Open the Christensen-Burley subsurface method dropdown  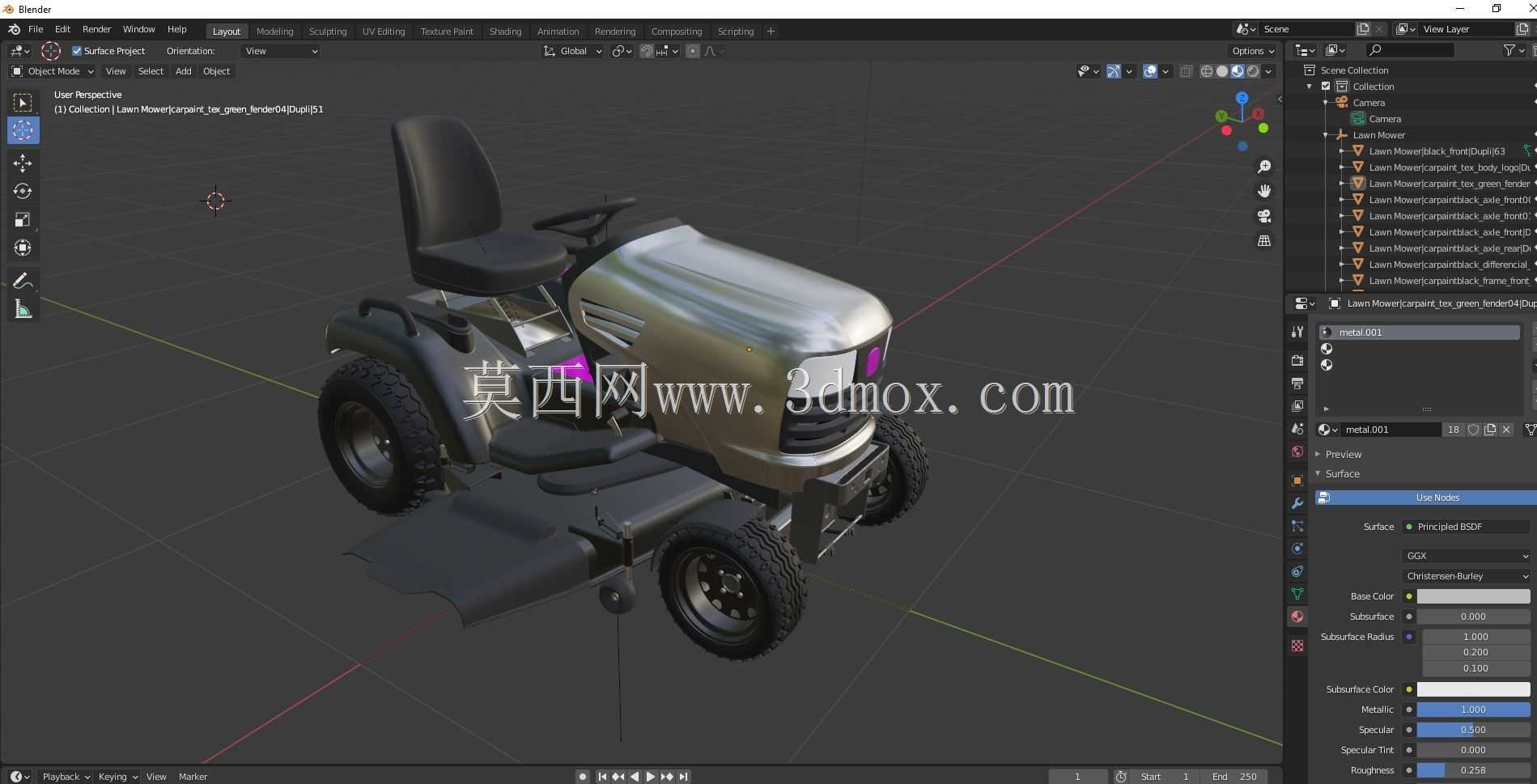tap(1466, 576)
